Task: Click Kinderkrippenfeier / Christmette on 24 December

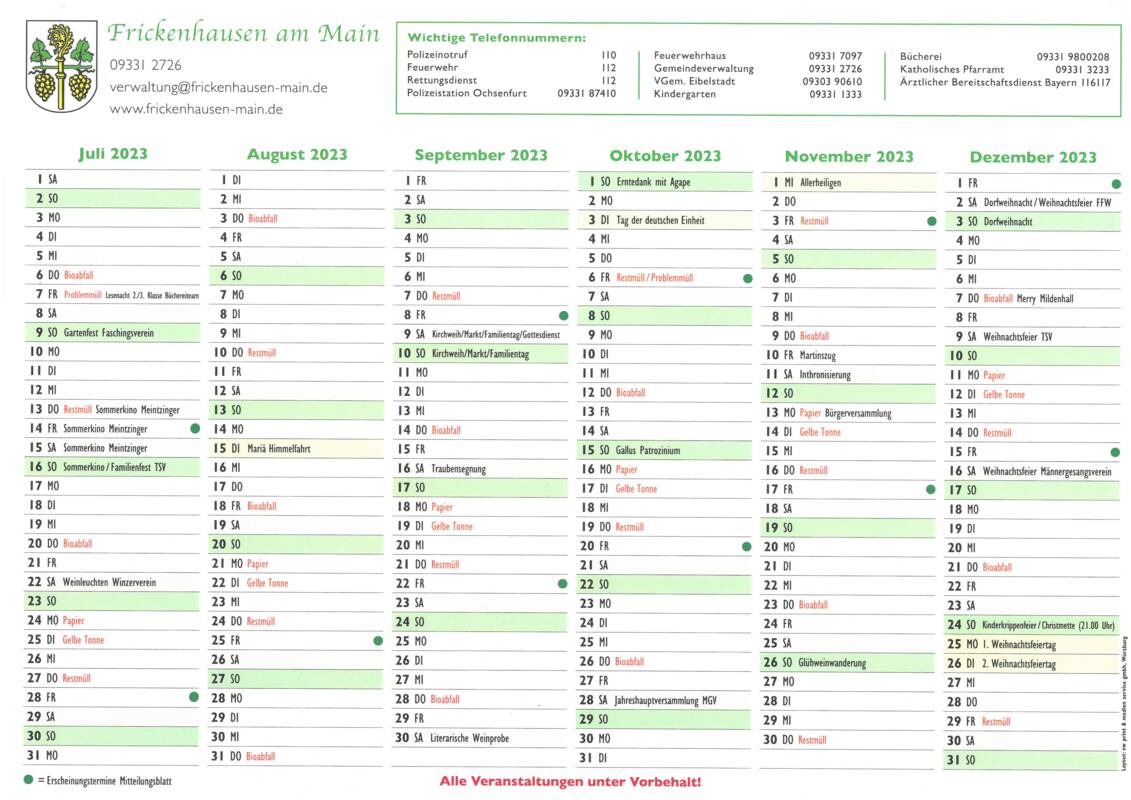Action: pyautogui.click(x=1049, y=625)
